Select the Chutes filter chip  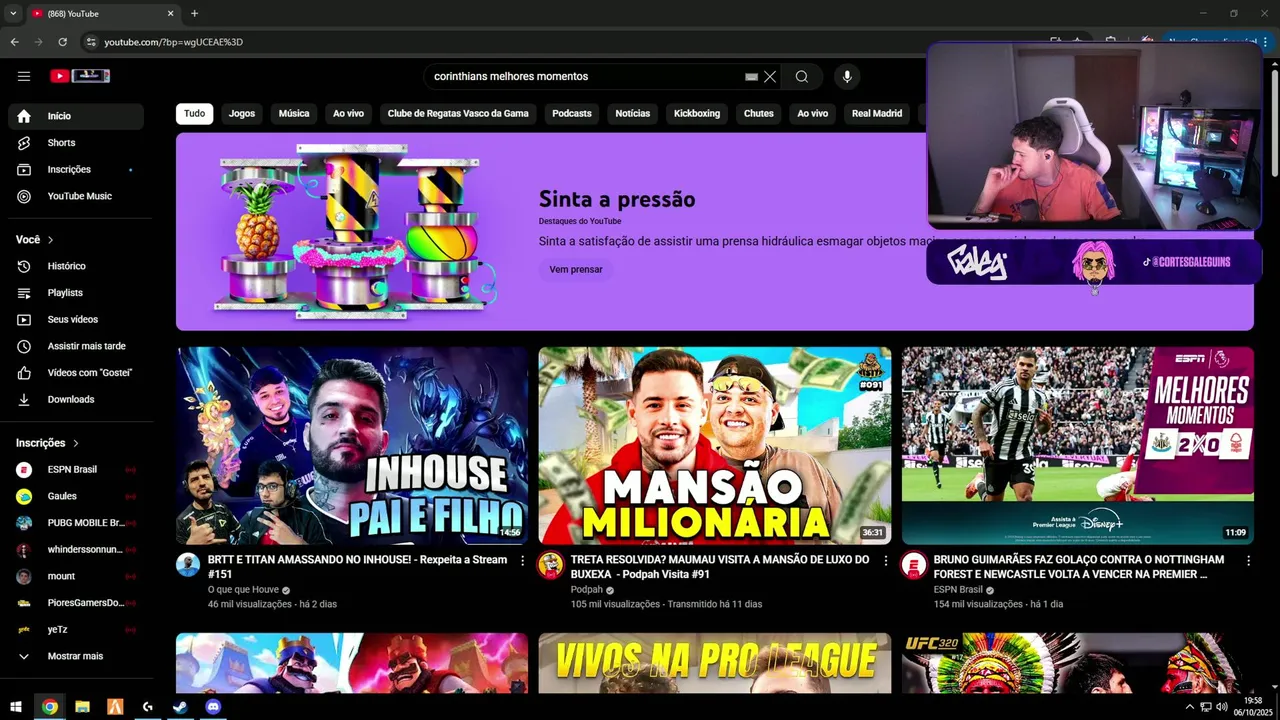[x=759, y=113]
